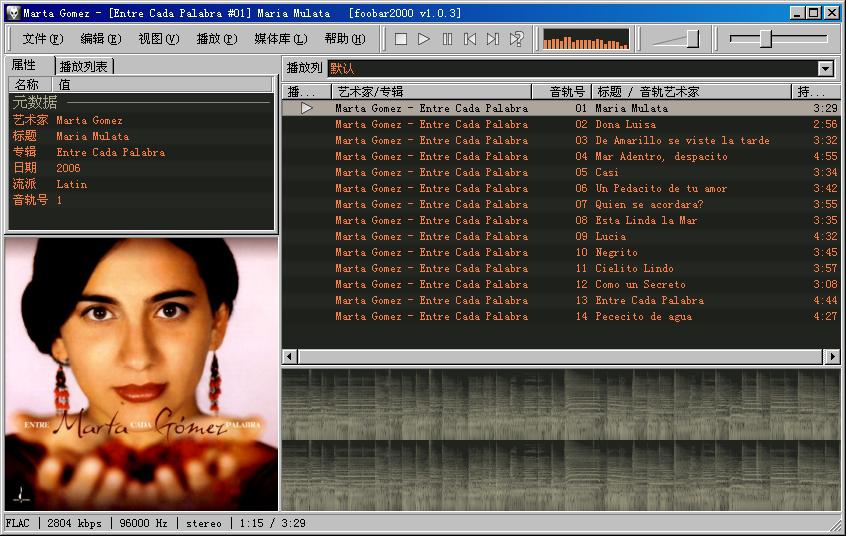
Task: Select track 12 Como un Secreto
Action: click(561, 284)
